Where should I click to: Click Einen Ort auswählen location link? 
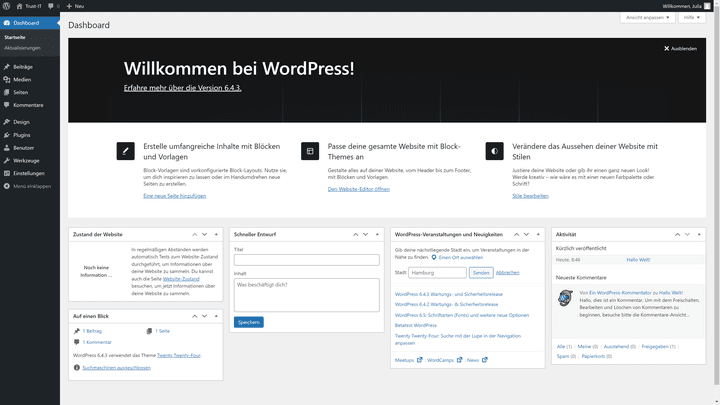(x=461, y=258)
